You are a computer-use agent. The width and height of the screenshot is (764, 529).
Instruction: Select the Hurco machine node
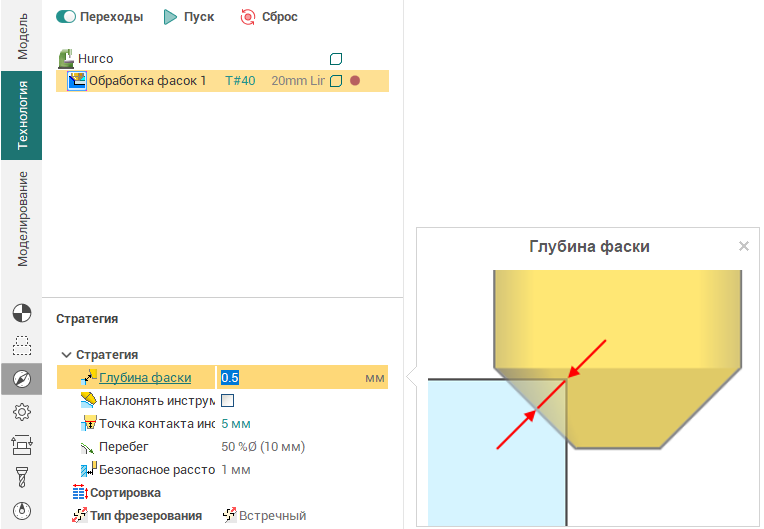[94, 59]
